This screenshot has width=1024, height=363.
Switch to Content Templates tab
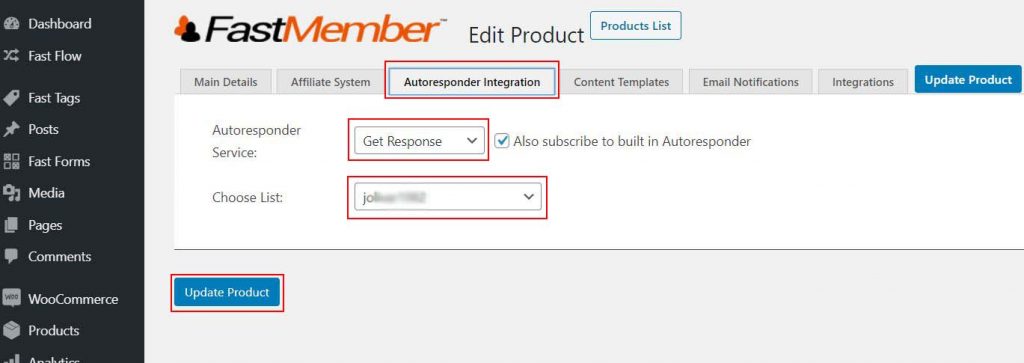pos(621,82)
